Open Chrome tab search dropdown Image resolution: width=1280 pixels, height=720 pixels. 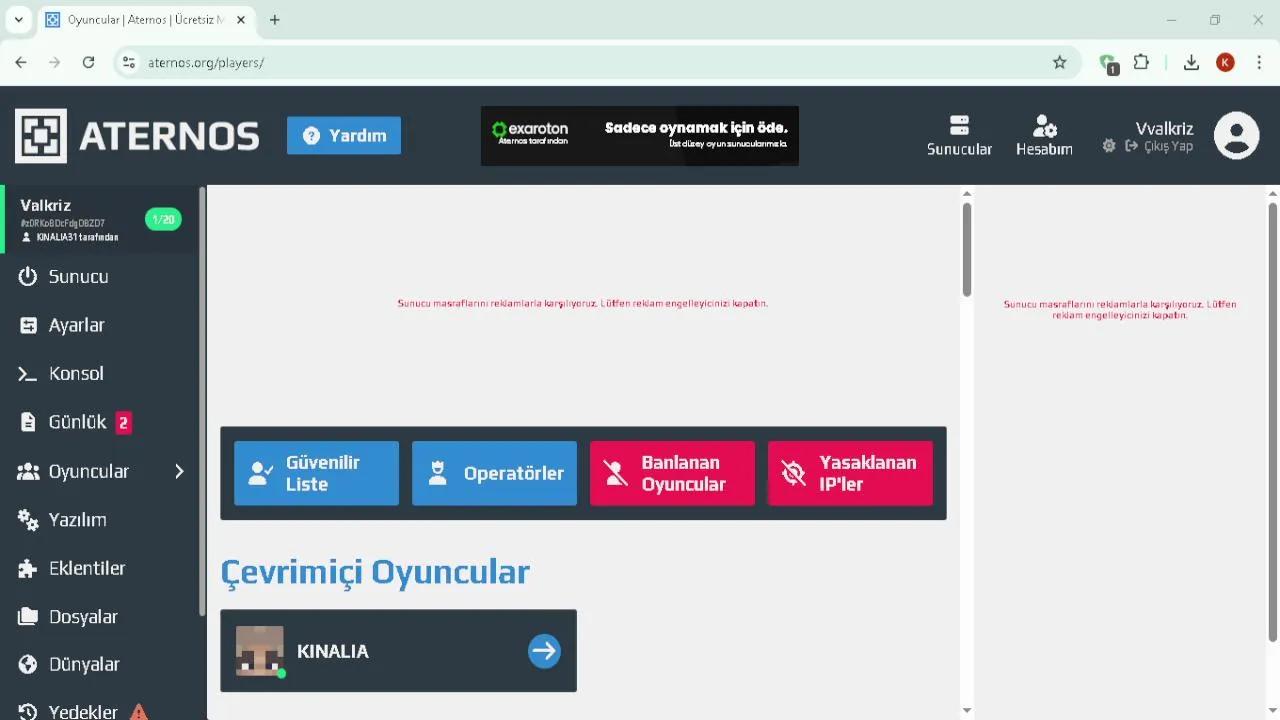point(18,20)
